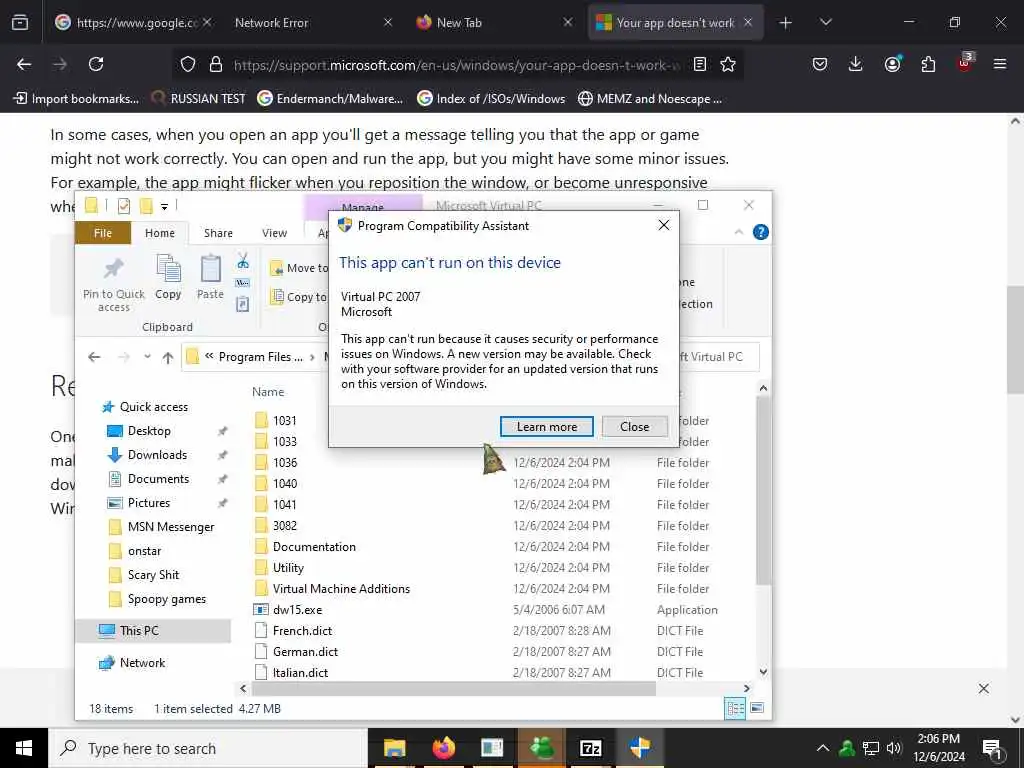Click the site padlock icon
Screen dimensions: 1024x768
pos(216,64)
